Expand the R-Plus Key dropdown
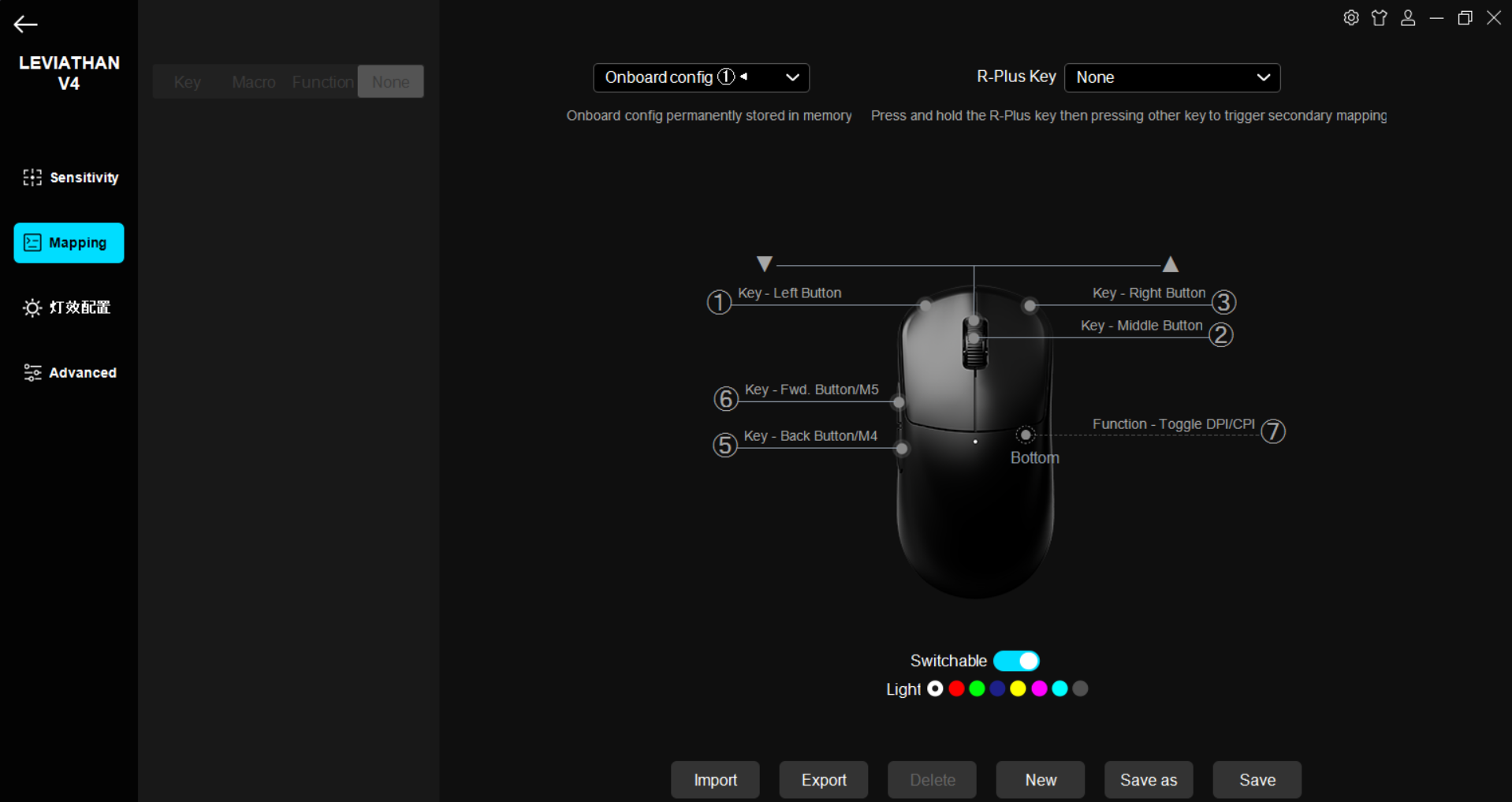1512x802 pixels. [1172, 77]
